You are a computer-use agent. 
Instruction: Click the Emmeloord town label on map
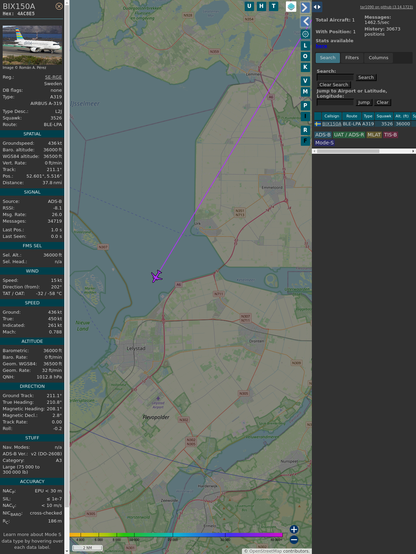click(272, 187)
